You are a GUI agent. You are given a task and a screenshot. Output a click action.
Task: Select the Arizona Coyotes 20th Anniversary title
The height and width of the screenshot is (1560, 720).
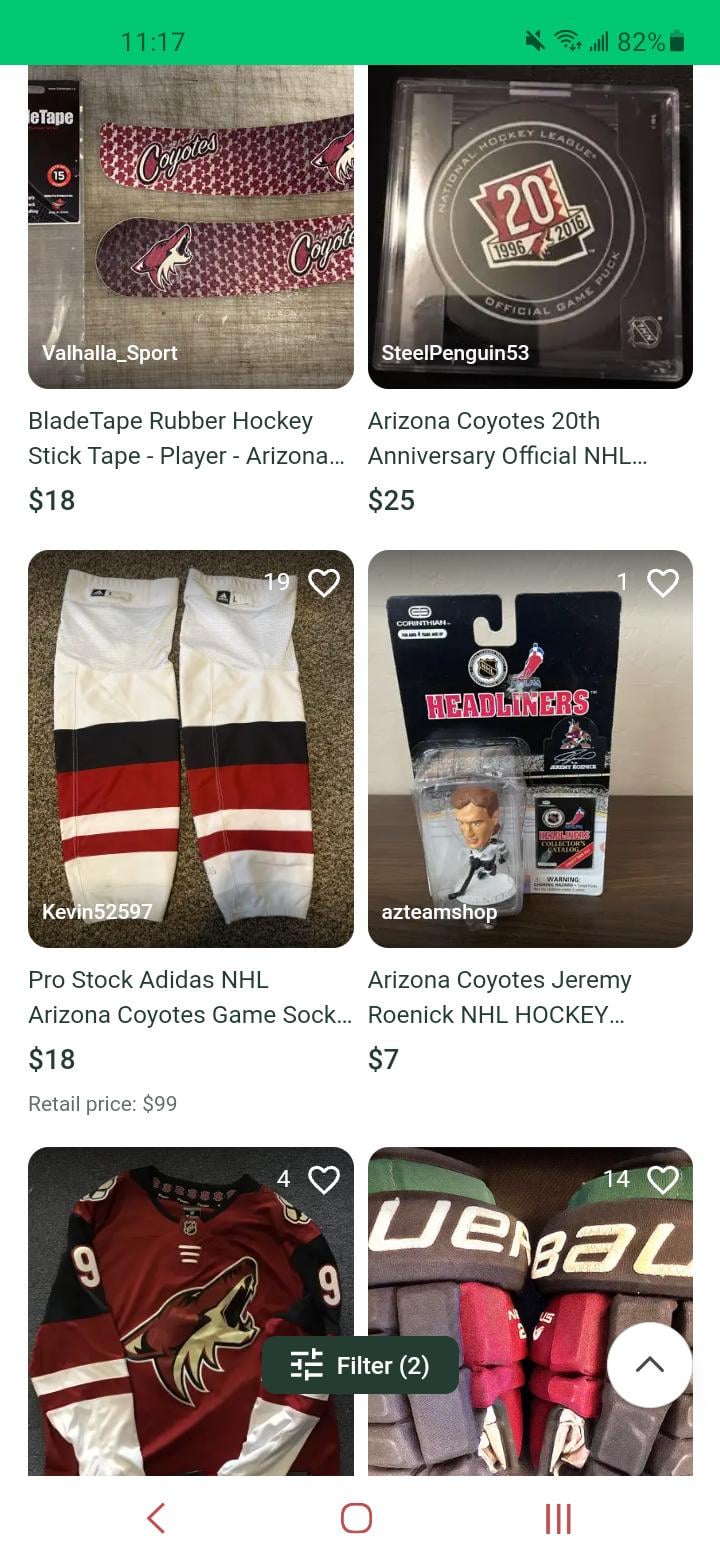pyautogui.click(x=507, y=438)
